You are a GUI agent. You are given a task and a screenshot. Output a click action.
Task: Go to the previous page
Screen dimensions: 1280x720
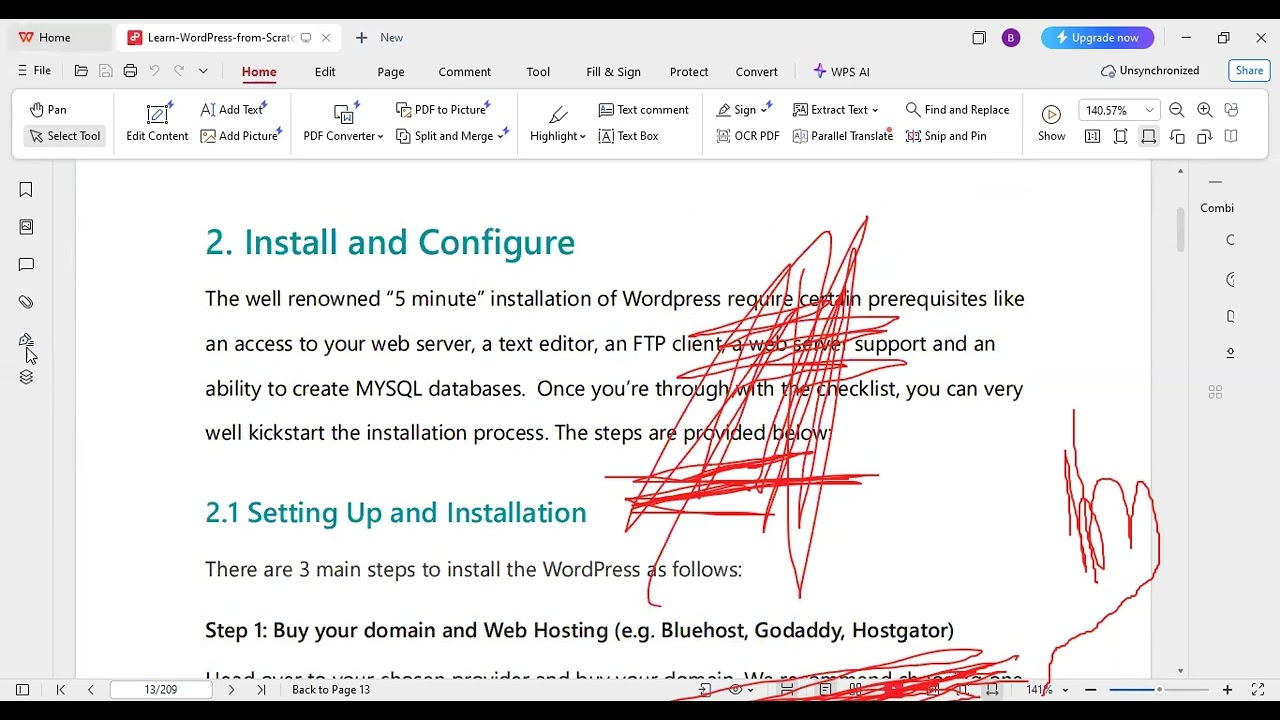click(x=90, y=690)
